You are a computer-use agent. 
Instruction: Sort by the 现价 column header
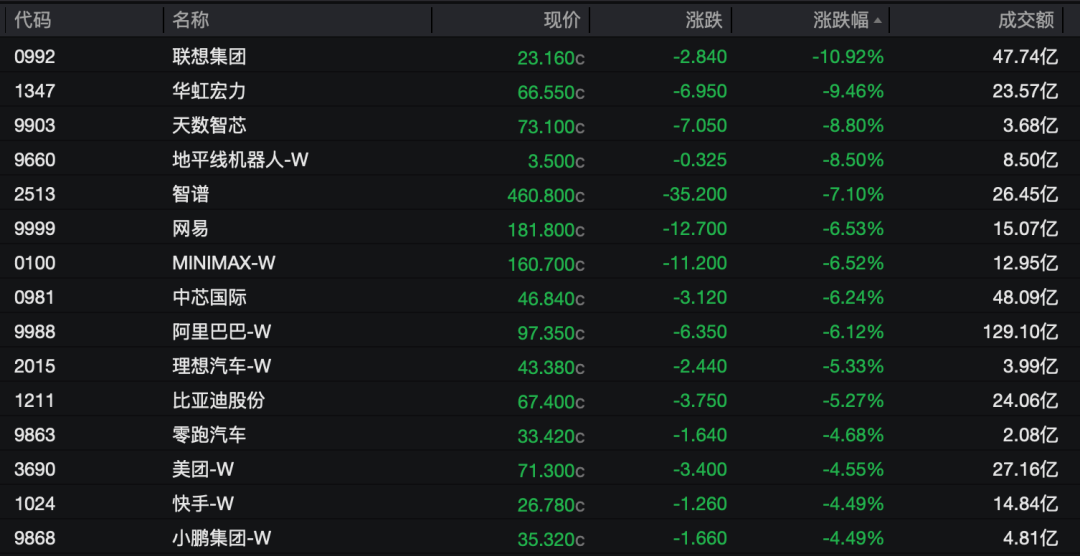562,20
